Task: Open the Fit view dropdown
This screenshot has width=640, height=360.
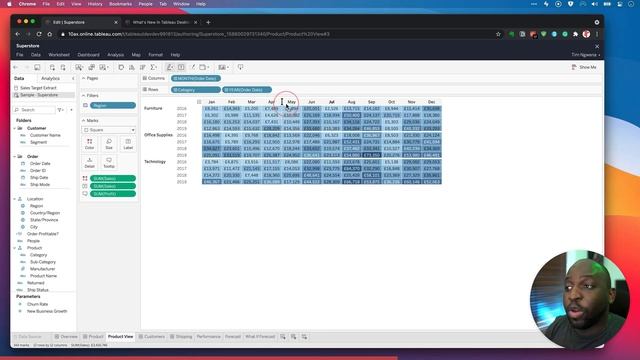Action: 204,67
